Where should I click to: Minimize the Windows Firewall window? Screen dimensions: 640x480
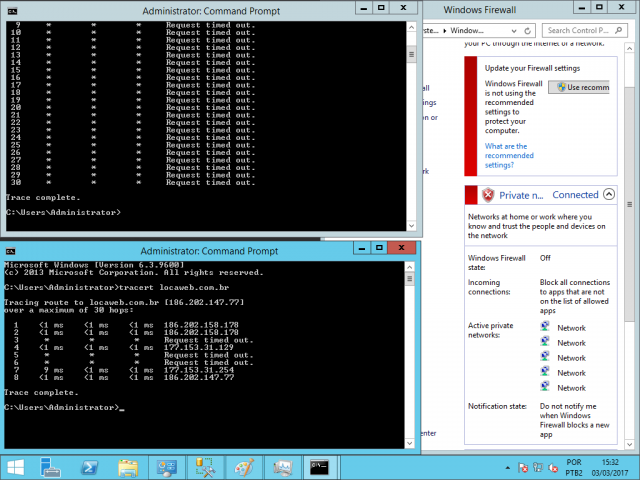coord(582,8)
